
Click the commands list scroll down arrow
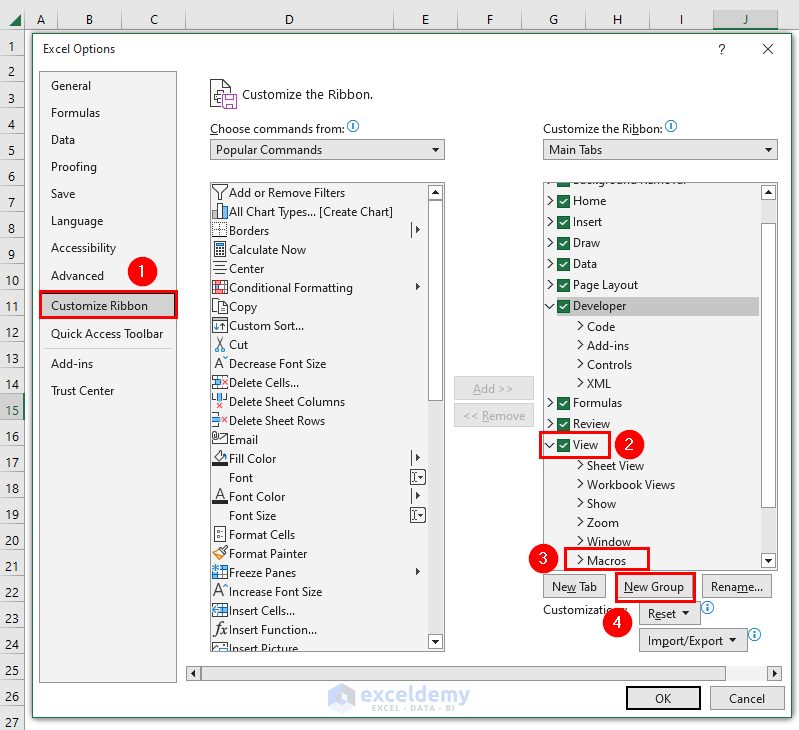tap(435, 641)
